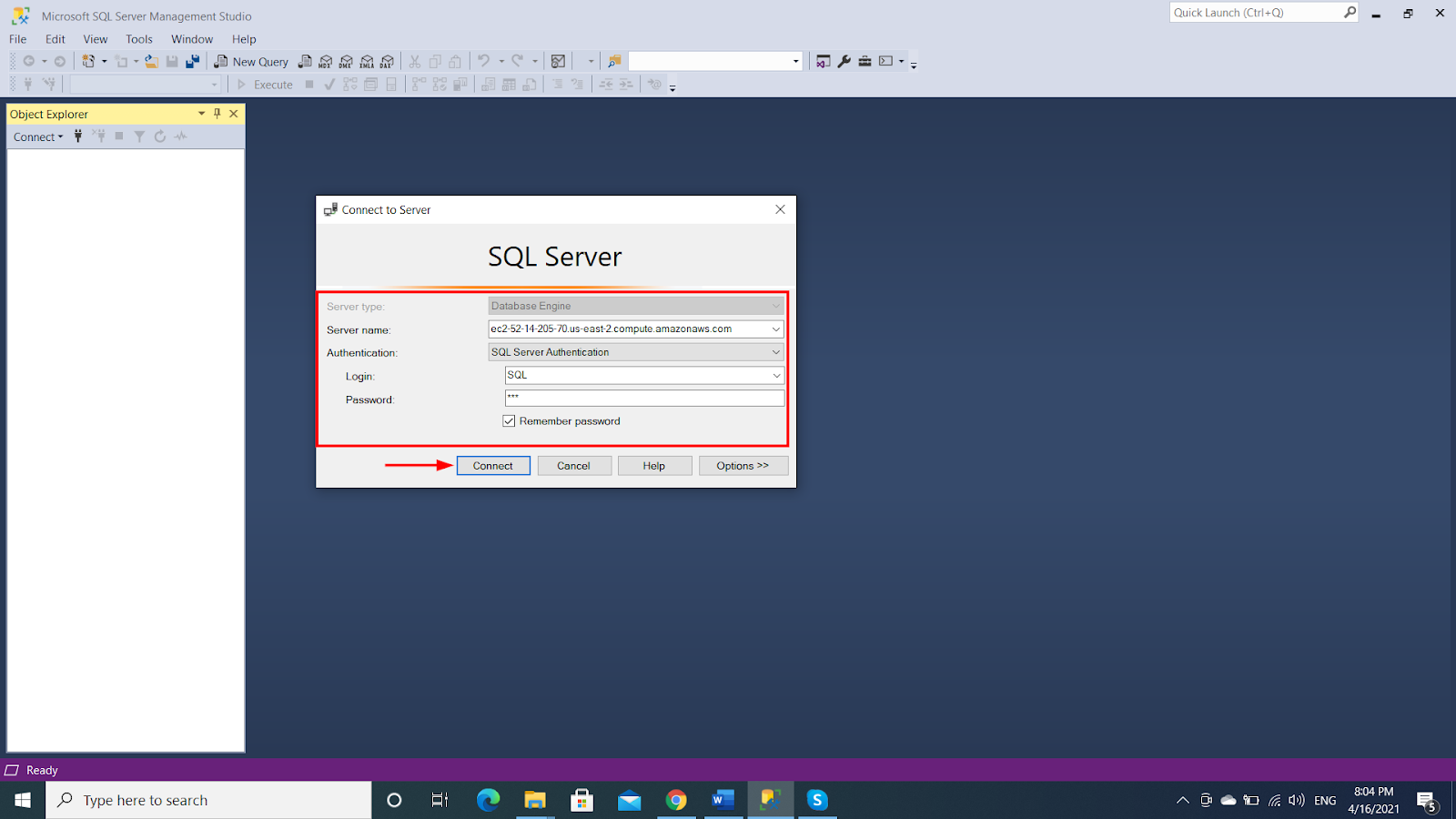Click the Activity Monitor toolbar icon
1456x819 pixels.
tap(559, 62)
